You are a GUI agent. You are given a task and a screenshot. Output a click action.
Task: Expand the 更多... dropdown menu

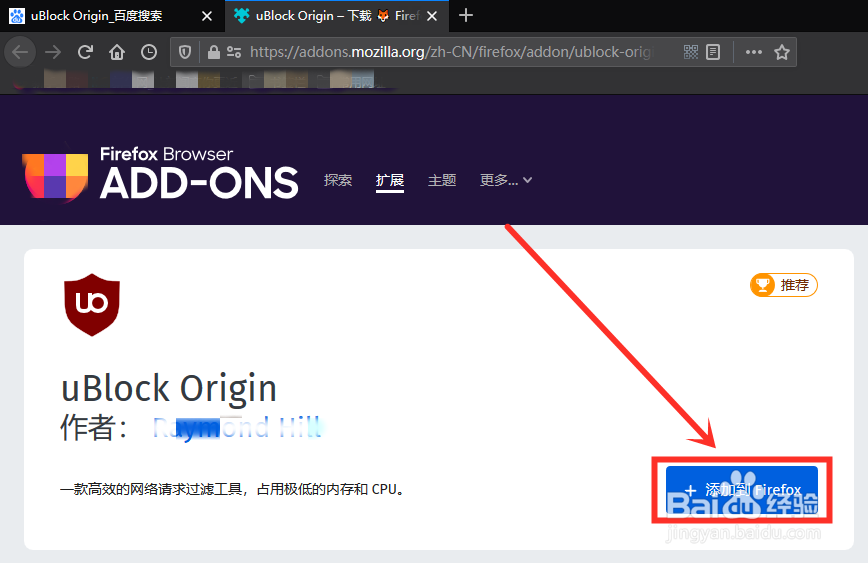[x=506, y=180]
